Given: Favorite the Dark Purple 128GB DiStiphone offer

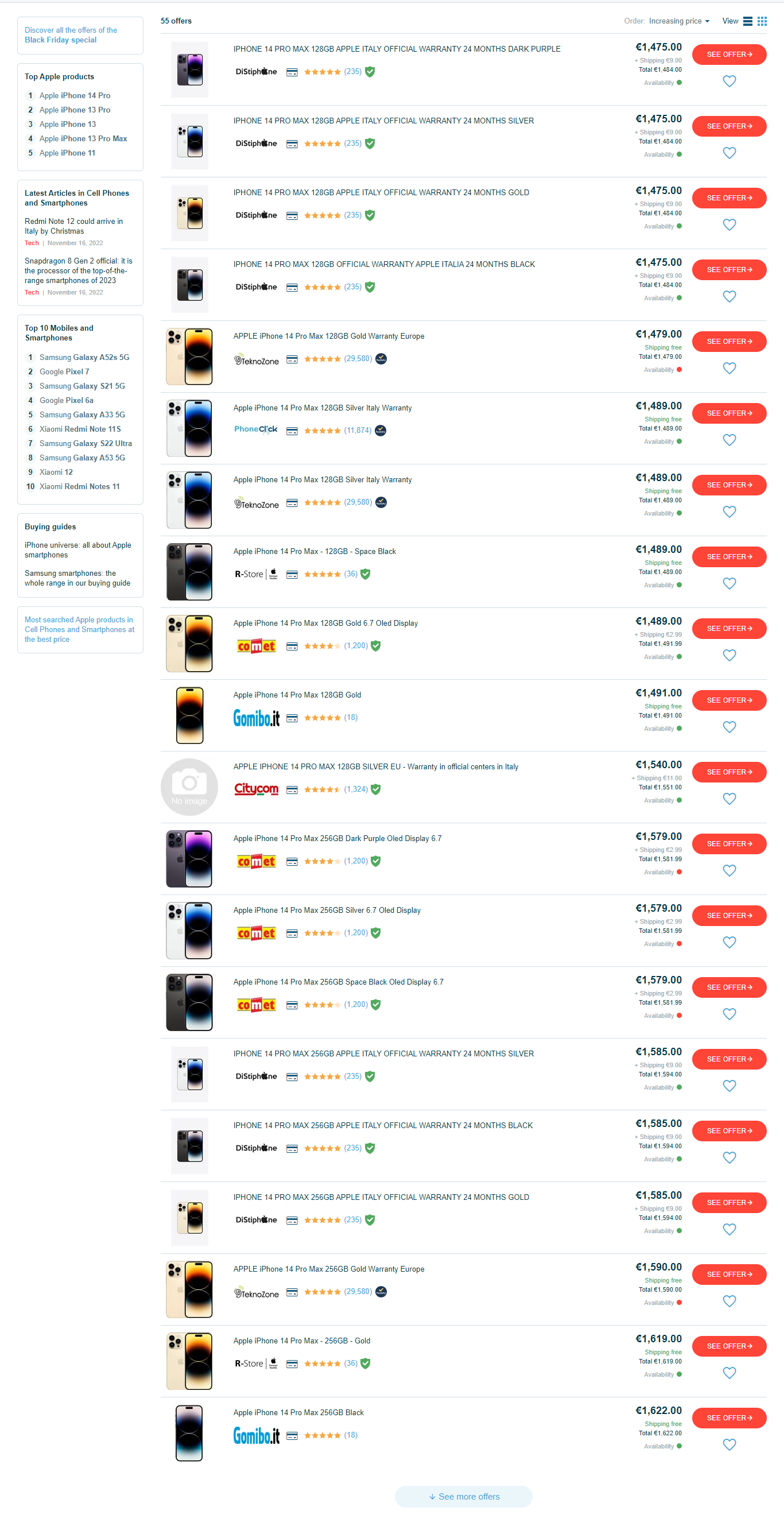Looking at the screenshot, I should click(x=729, y=82).
